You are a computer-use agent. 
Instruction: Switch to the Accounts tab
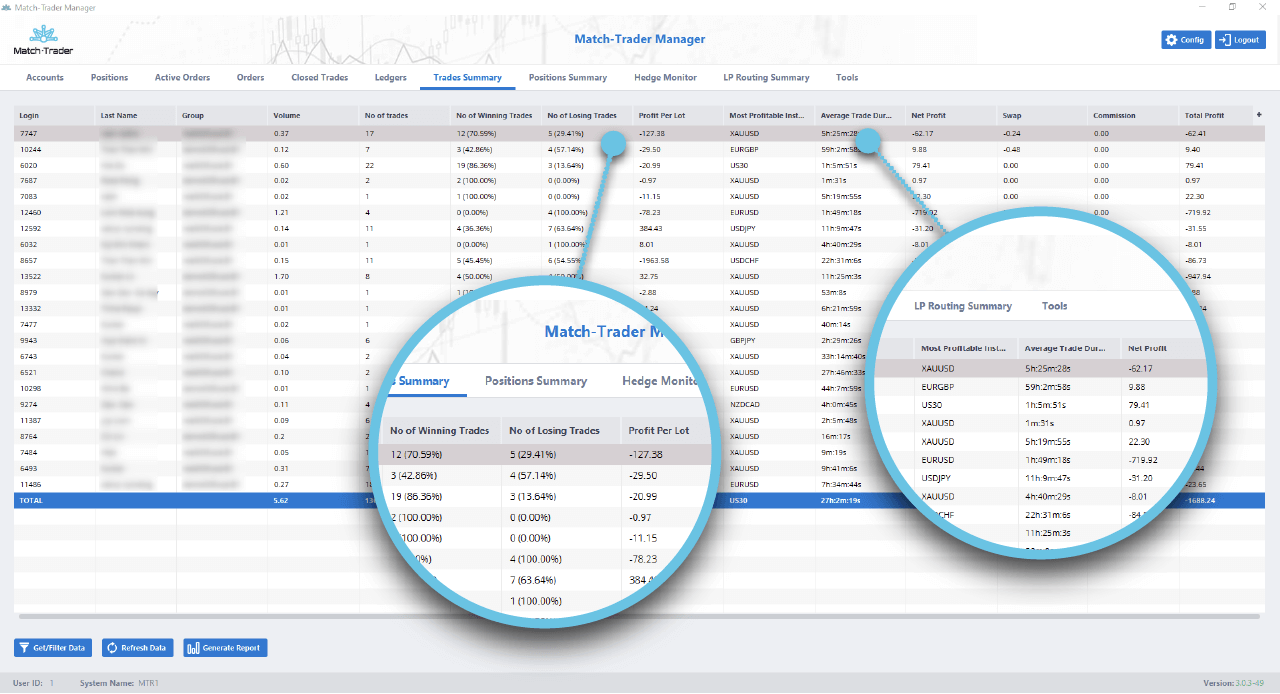[45, 78]
